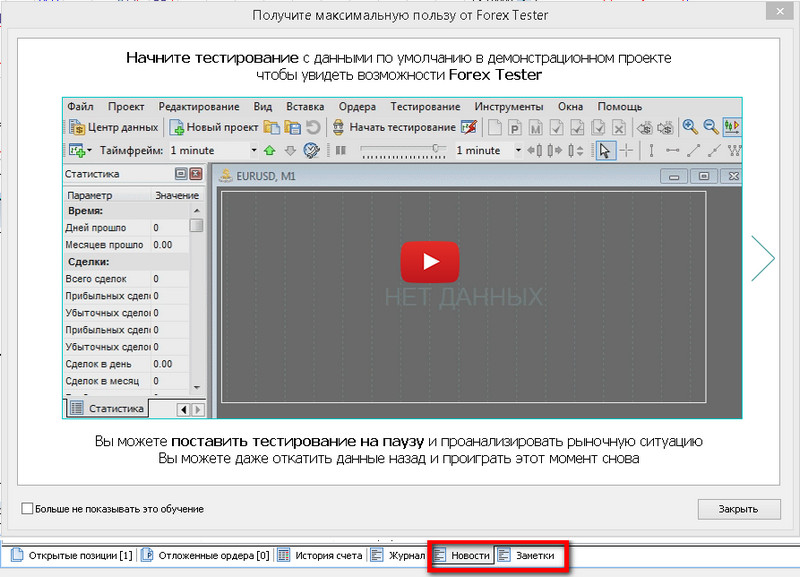Go to the next tutorial slide arrow
The width and height of the screenshot is (800, 577).
[x=763, y=258]
